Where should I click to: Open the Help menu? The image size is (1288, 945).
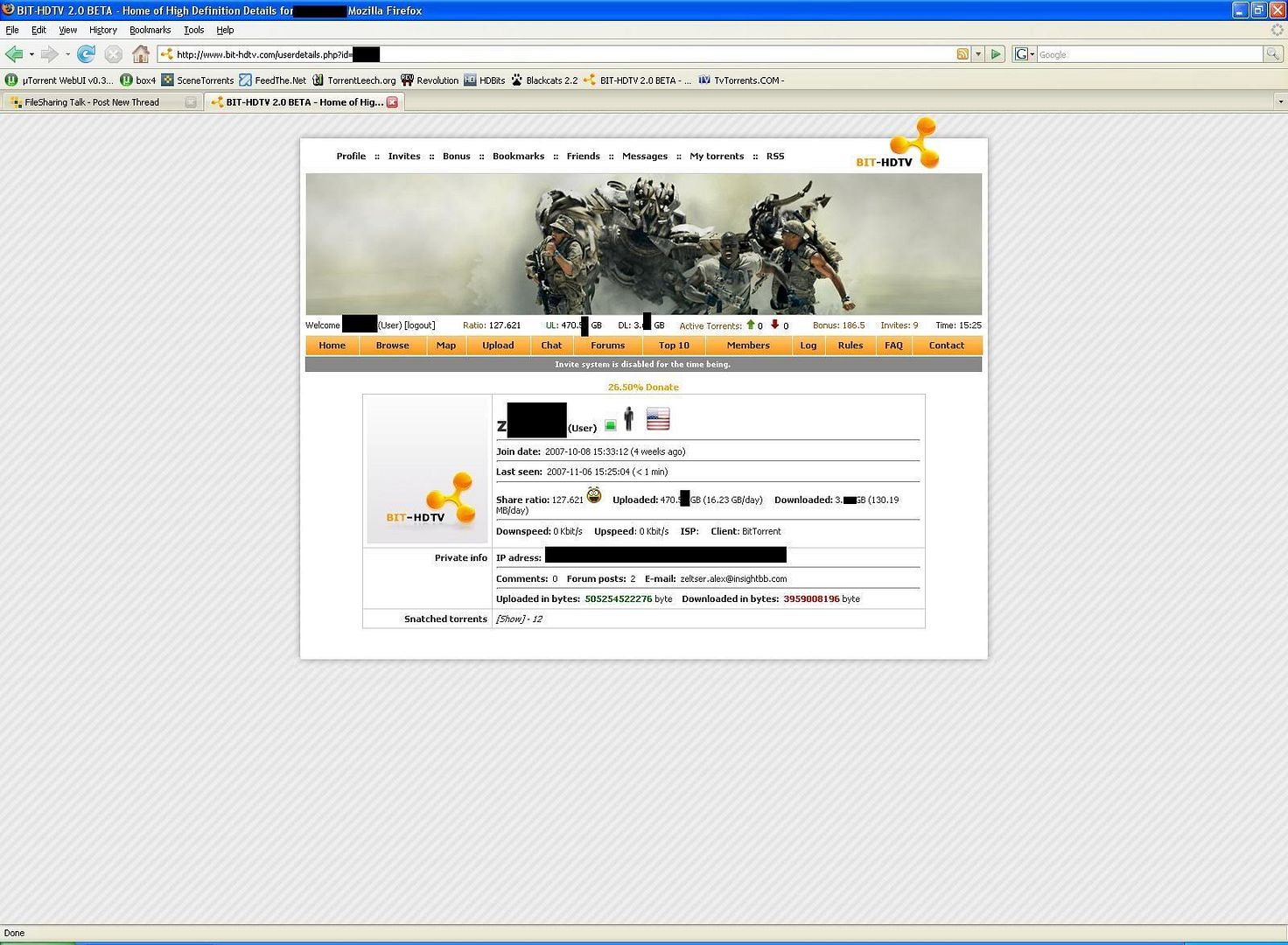click(x=225, y=30)
